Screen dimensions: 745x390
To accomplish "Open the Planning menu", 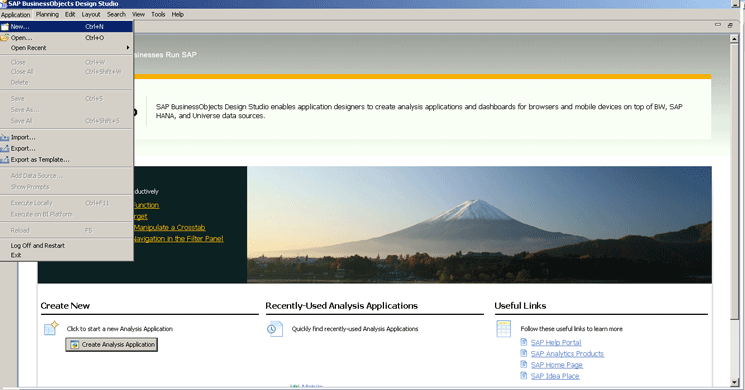I will 48,14.
